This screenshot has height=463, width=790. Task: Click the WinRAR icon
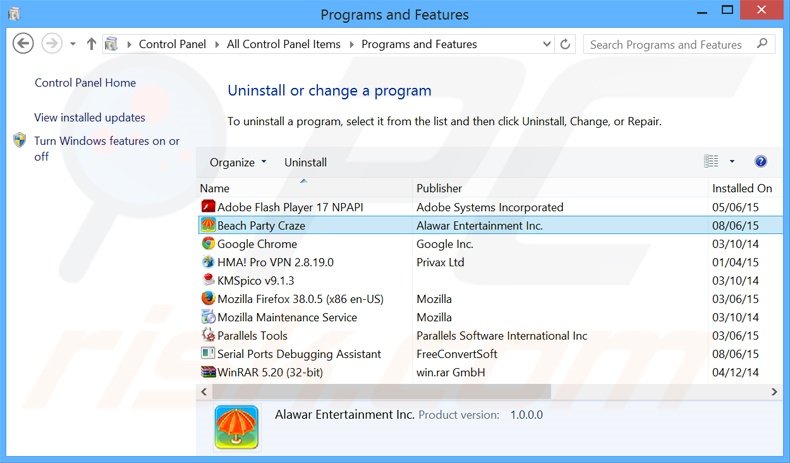point(208,372)
